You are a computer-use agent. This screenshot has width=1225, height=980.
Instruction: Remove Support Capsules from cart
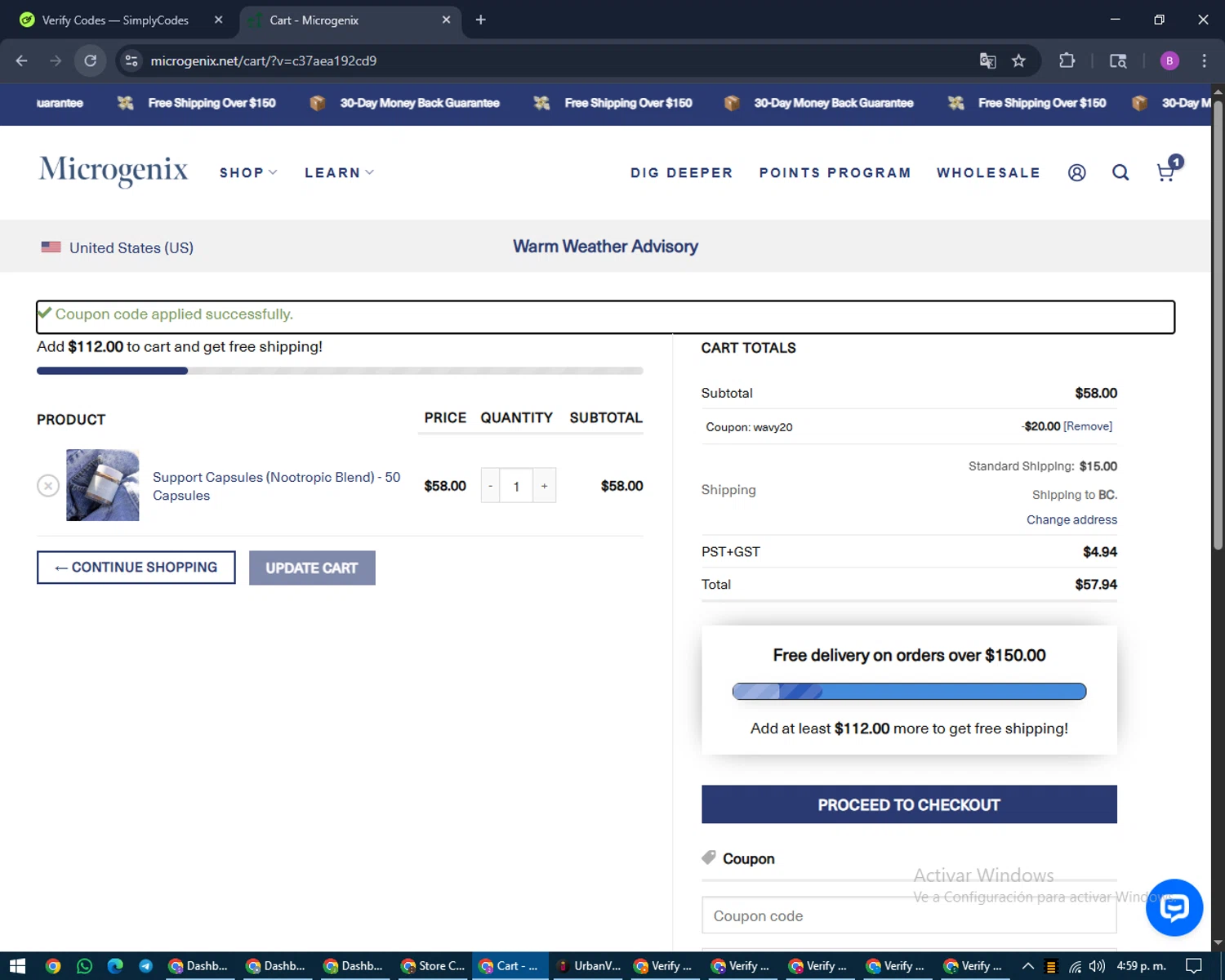point(48,486)
